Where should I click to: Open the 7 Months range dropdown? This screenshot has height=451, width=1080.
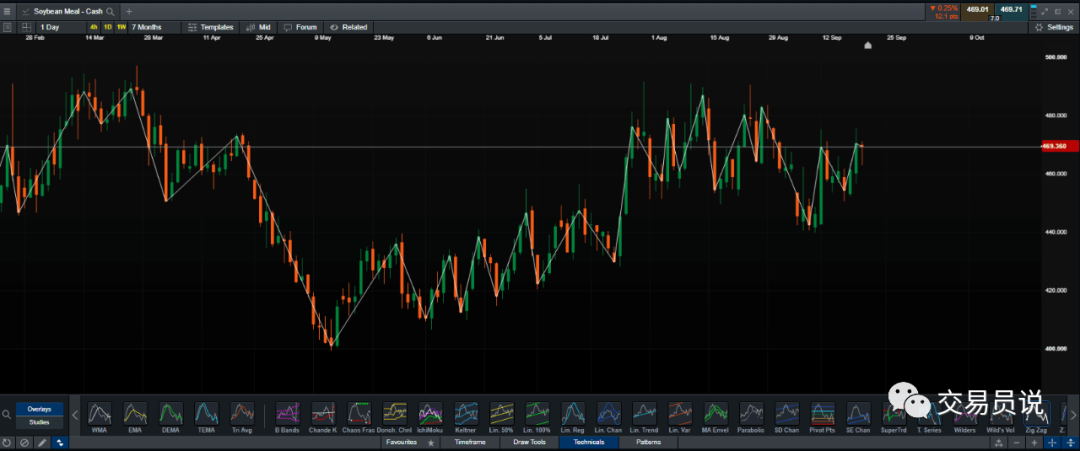click(x=154, y=28)
